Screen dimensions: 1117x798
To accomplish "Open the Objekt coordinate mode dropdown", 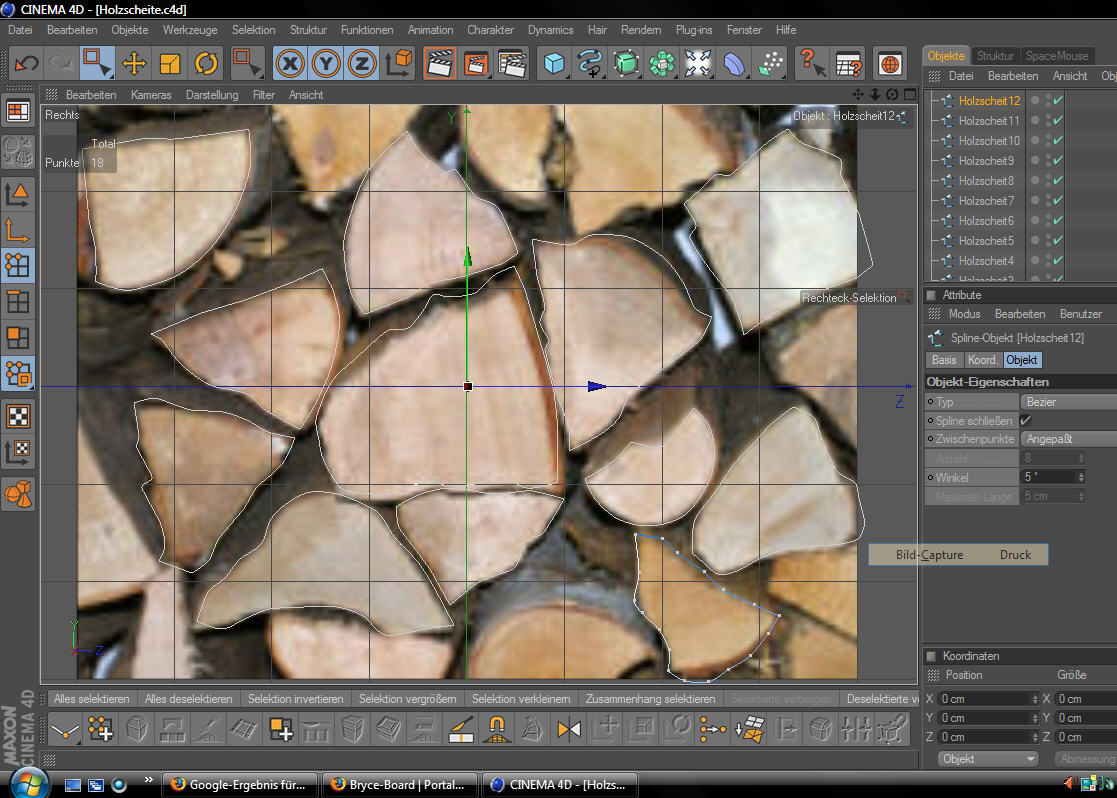I will click(990, 759).
